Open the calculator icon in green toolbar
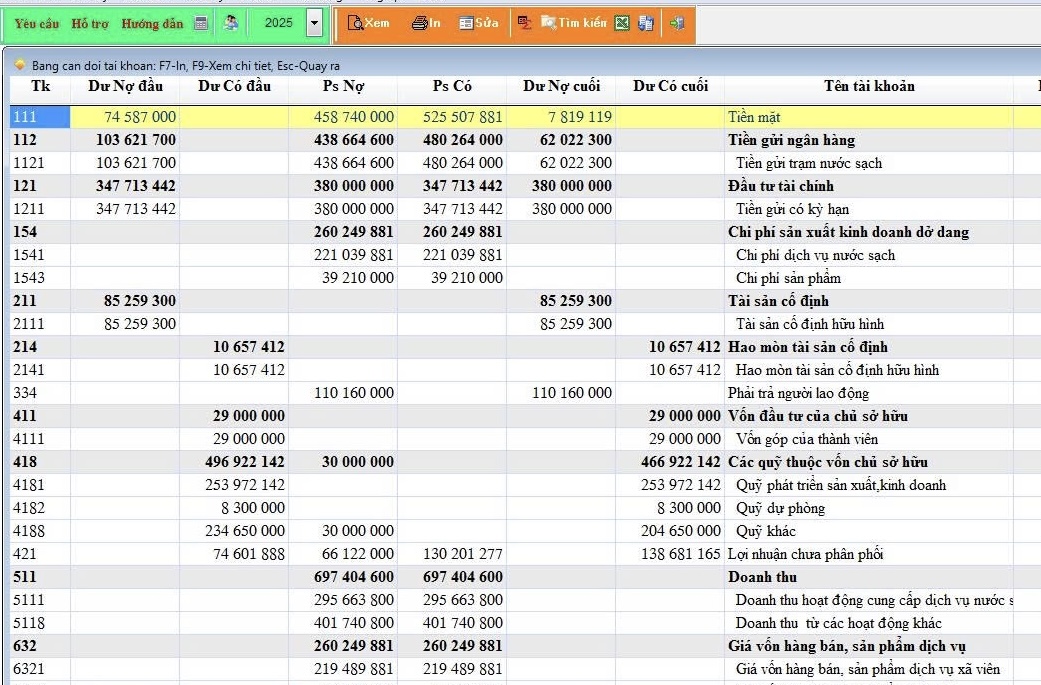Viewport: 1041px width, 685px height. click(201, 23)
